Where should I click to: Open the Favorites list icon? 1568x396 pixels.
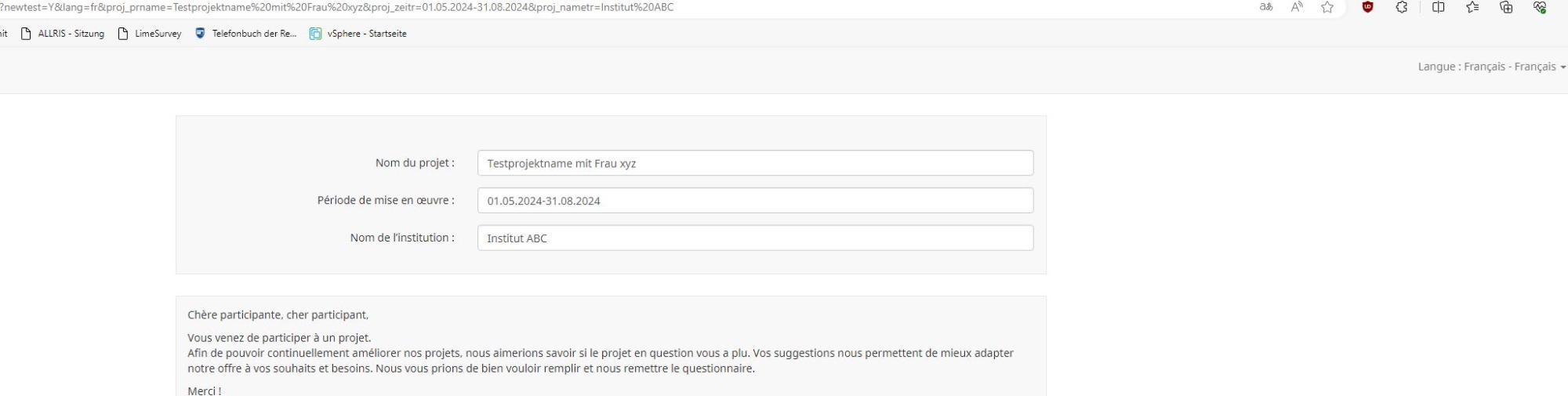pos(1472,7)
